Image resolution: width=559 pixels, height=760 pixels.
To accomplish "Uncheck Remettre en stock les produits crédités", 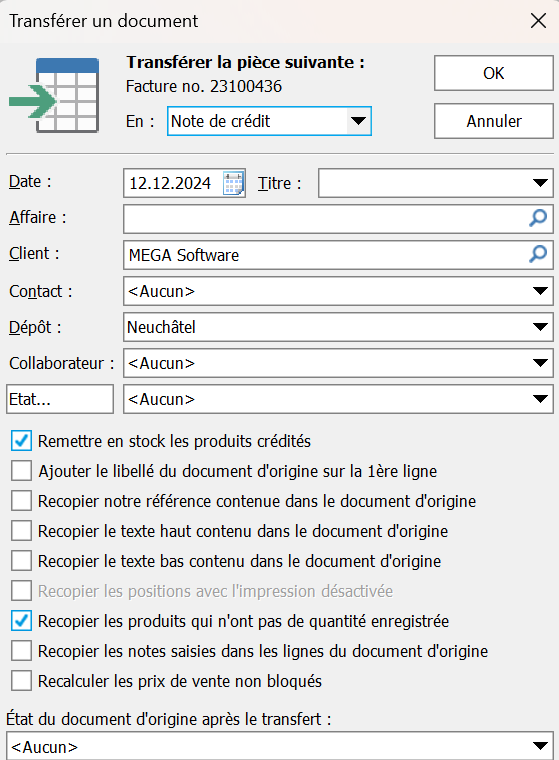I will coord(21,441).
